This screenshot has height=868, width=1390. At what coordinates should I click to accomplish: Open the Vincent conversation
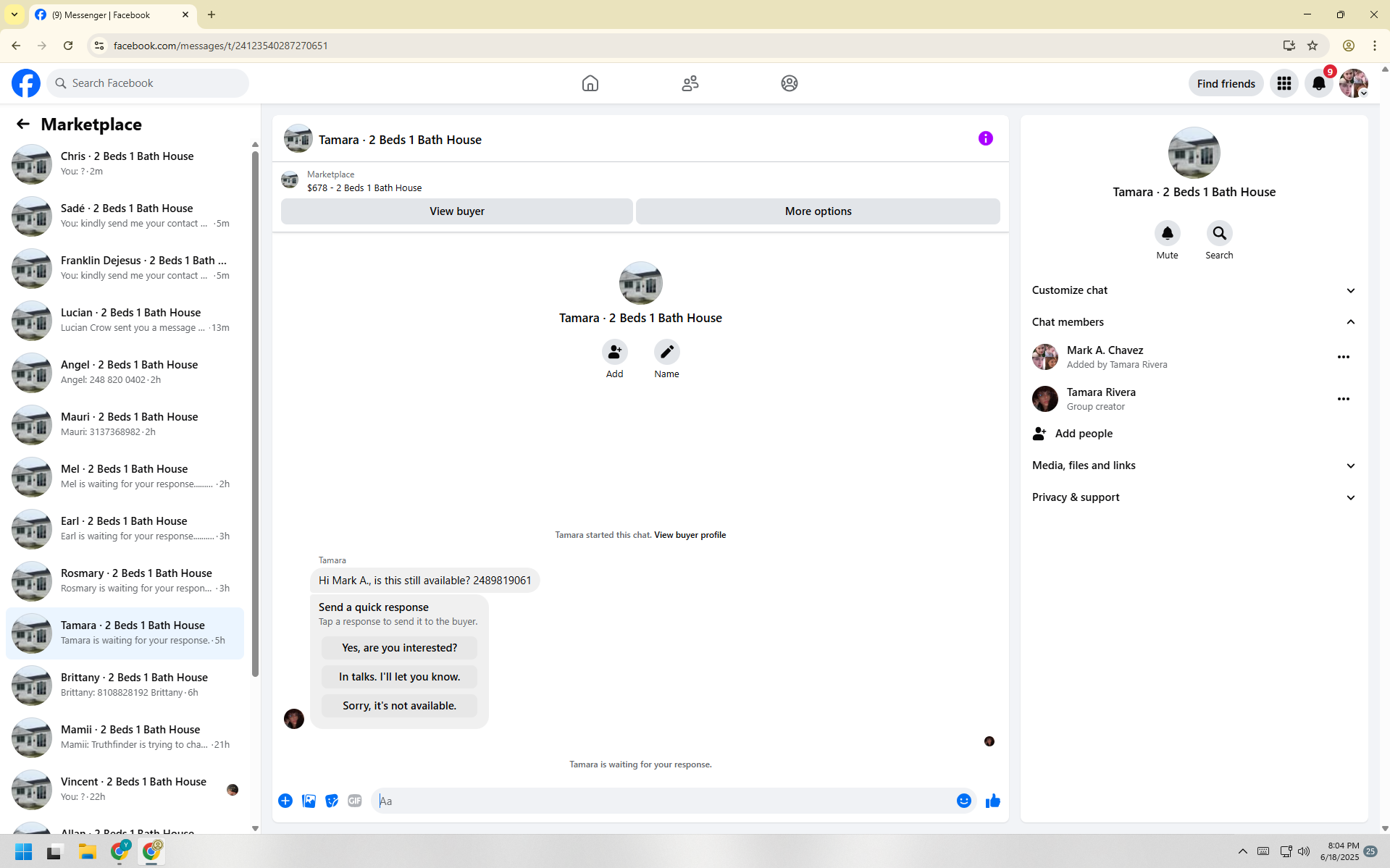click(125, 789)
